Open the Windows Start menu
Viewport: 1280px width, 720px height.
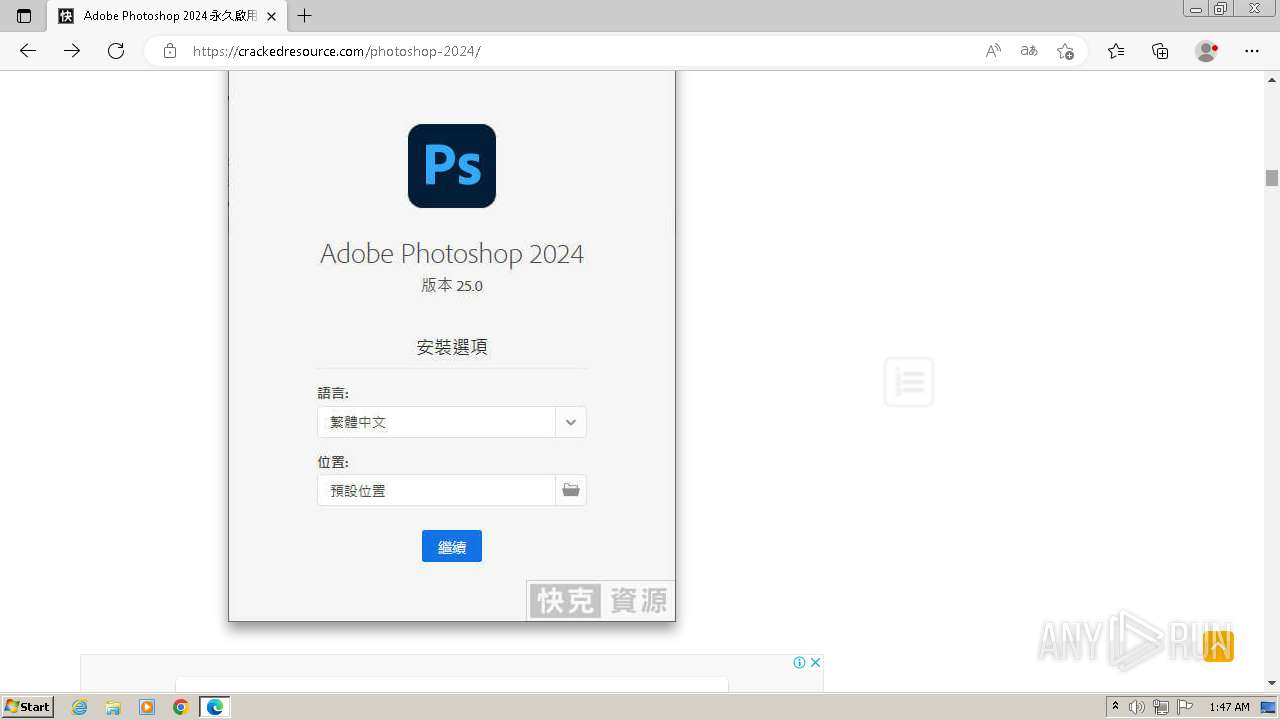click(28, 707)
